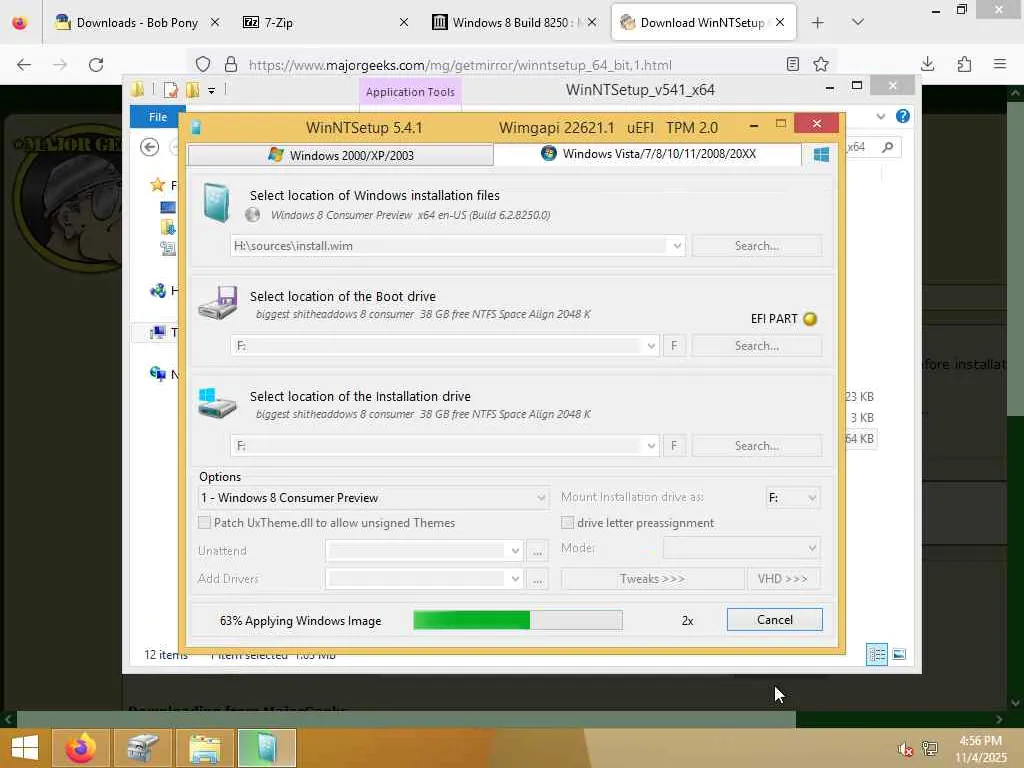Screen dimensions: 1024x768
Task: Go back in Firefox
Action: point(24,65)
